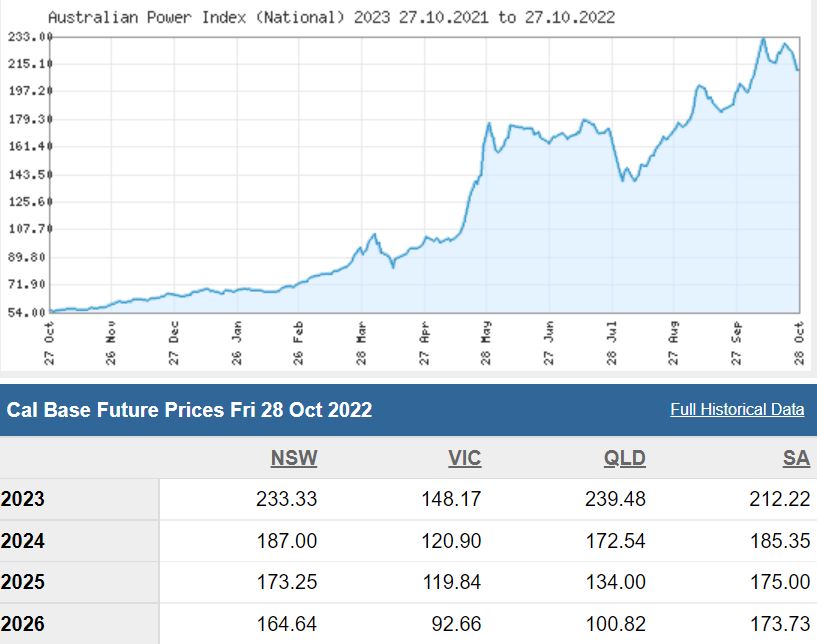The height and width of the screenshot is (644, 817).
Task: Click the NSW column header link
Action: pyautogui.click(x=293, y=459)
